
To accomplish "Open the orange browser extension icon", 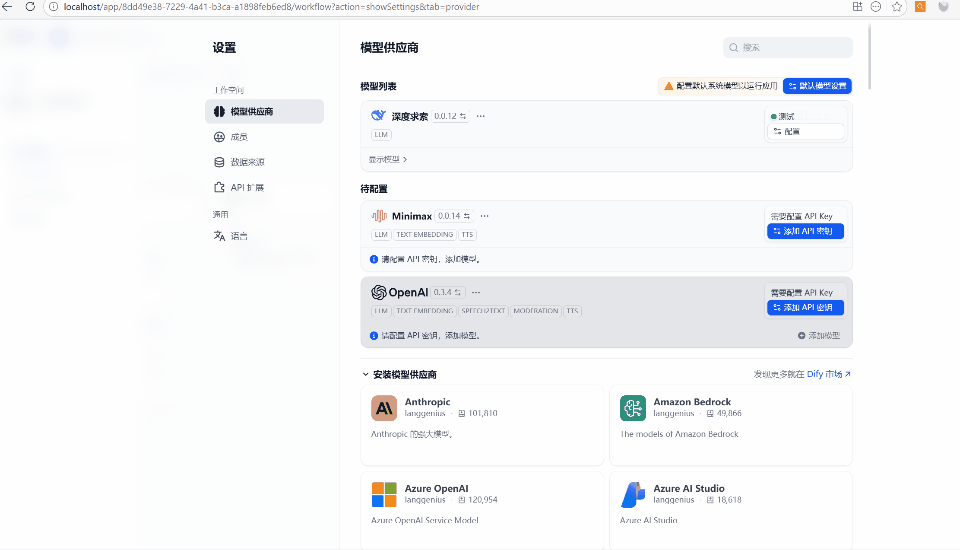I will (920, 7).
